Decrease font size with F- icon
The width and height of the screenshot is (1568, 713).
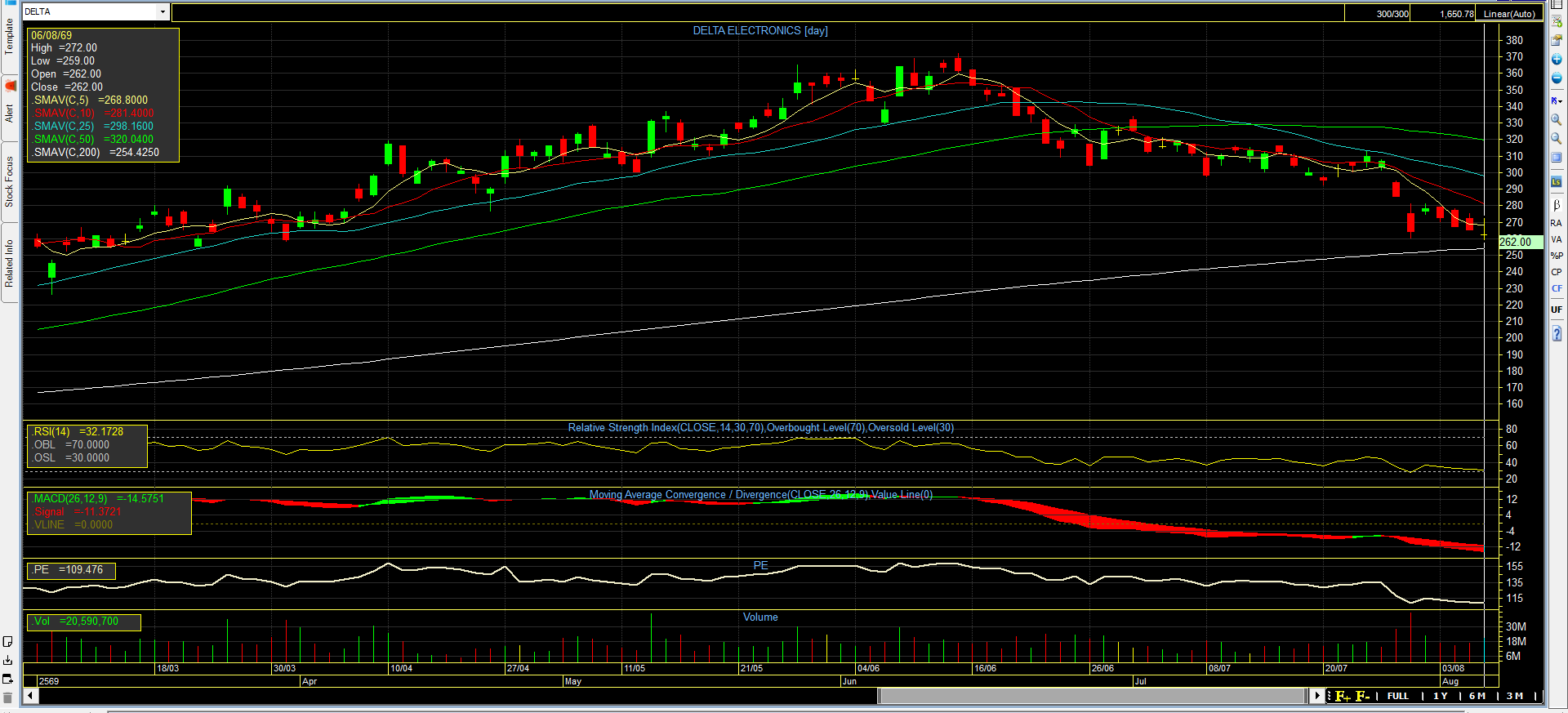click(x=1362, y=696)
